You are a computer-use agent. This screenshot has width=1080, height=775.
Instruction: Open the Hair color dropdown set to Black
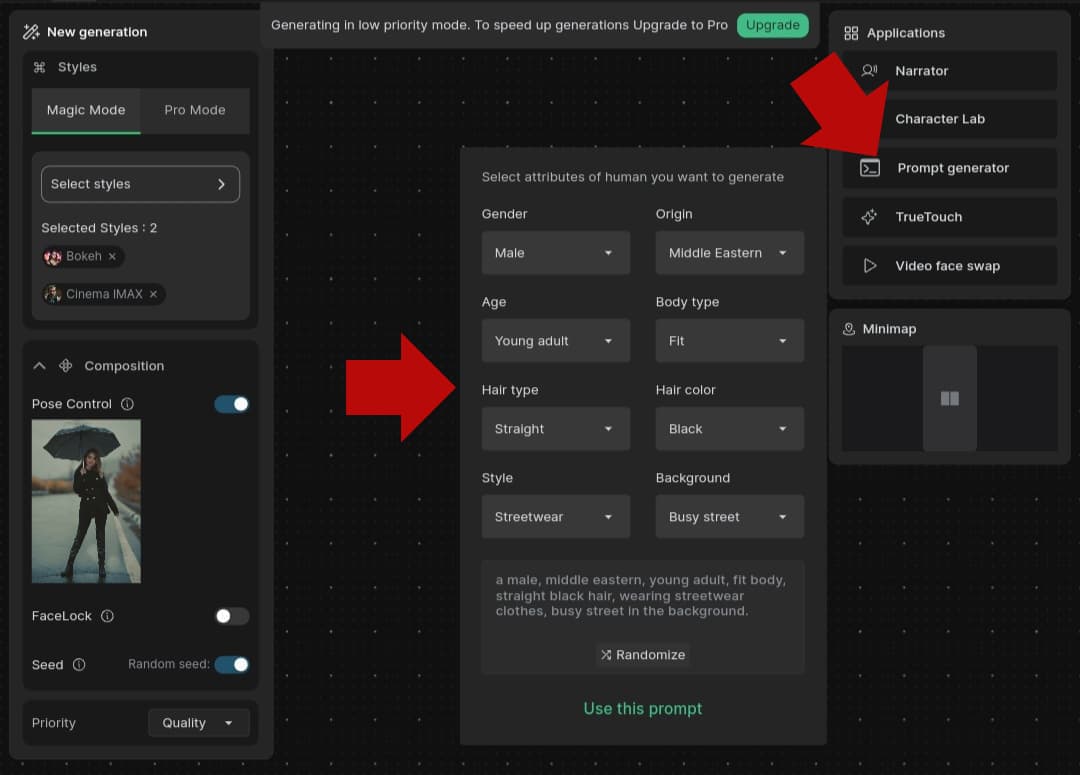pos(729,428)
